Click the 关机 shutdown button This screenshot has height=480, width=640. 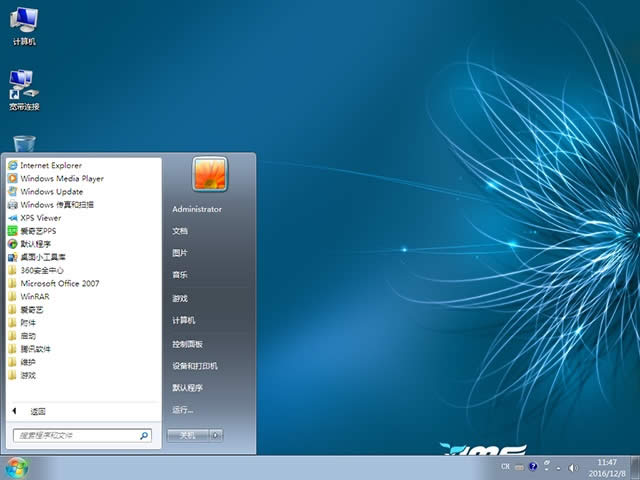coord(187,435)
